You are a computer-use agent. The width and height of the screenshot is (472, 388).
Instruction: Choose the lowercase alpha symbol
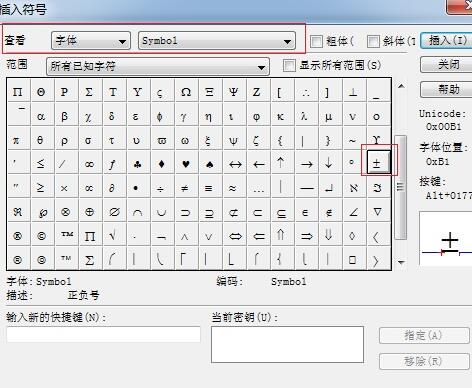pos(41,116)
